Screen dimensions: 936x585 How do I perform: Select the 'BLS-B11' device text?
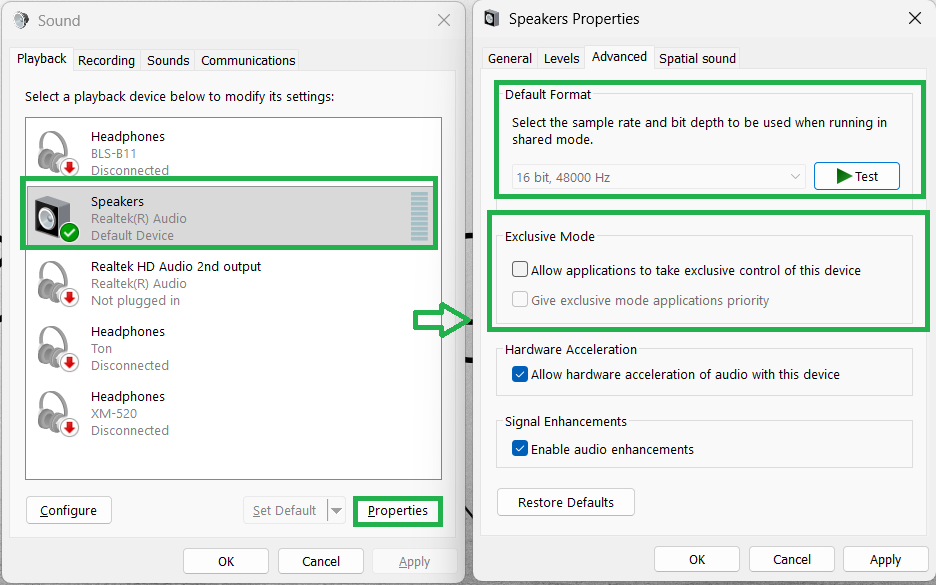[113, 153]
